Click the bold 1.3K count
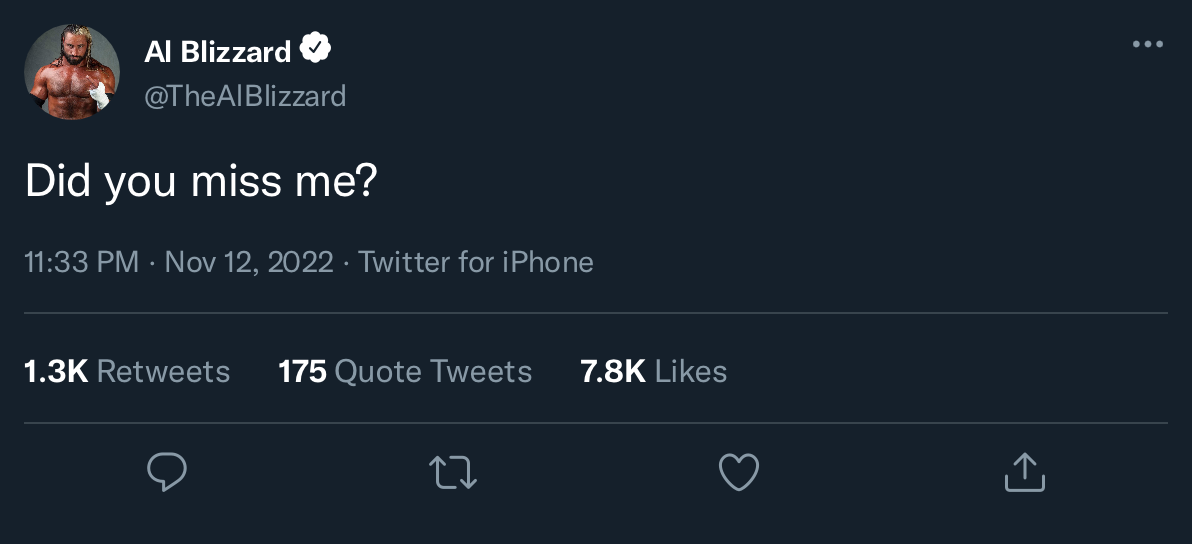 click(56, 372)
